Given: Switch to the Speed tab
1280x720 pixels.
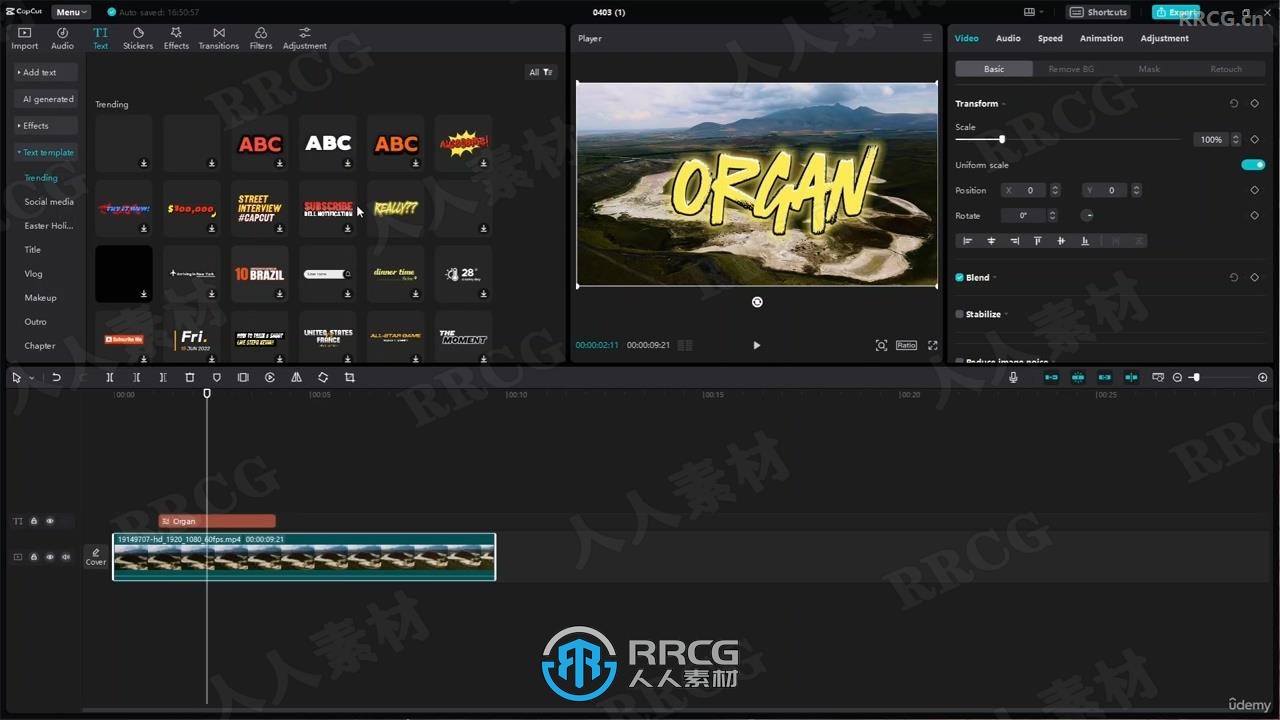Looking at the screenshot, I should [x=1050, y=38].
